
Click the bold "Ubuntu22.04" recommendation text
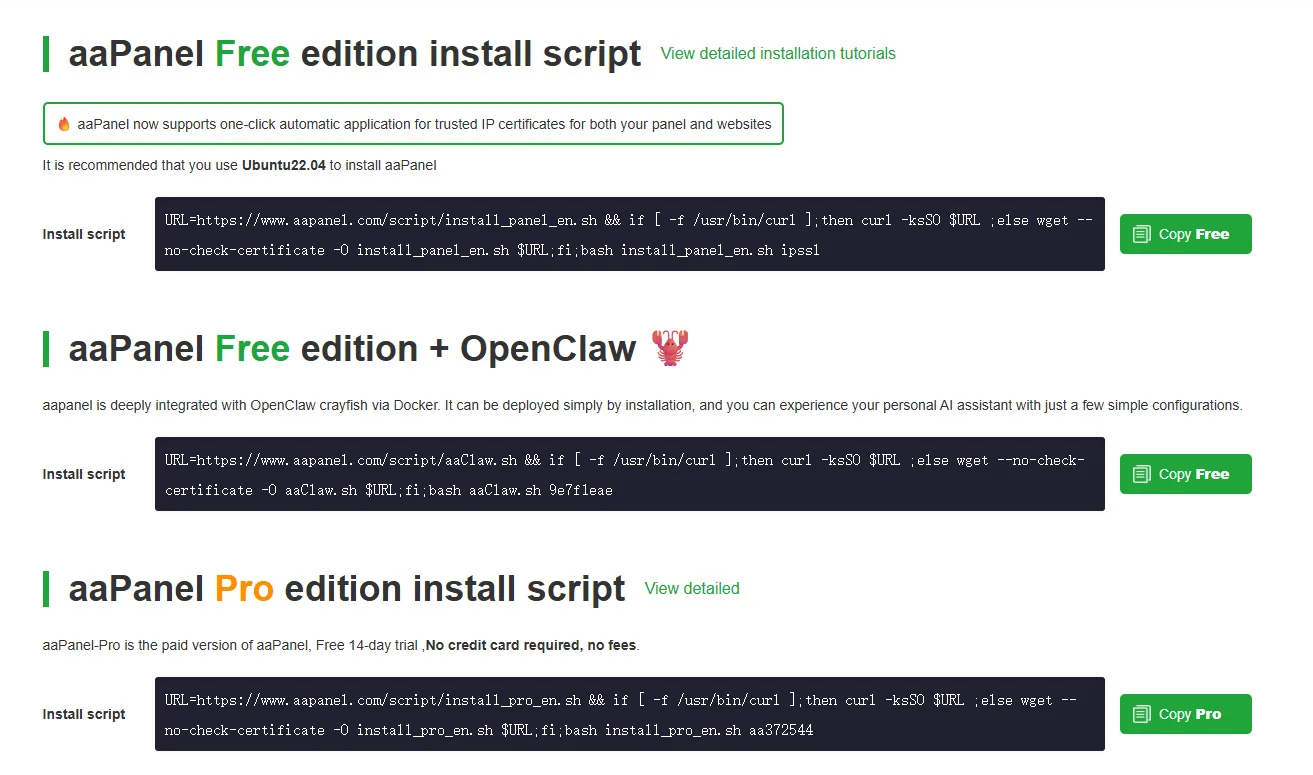284,165
